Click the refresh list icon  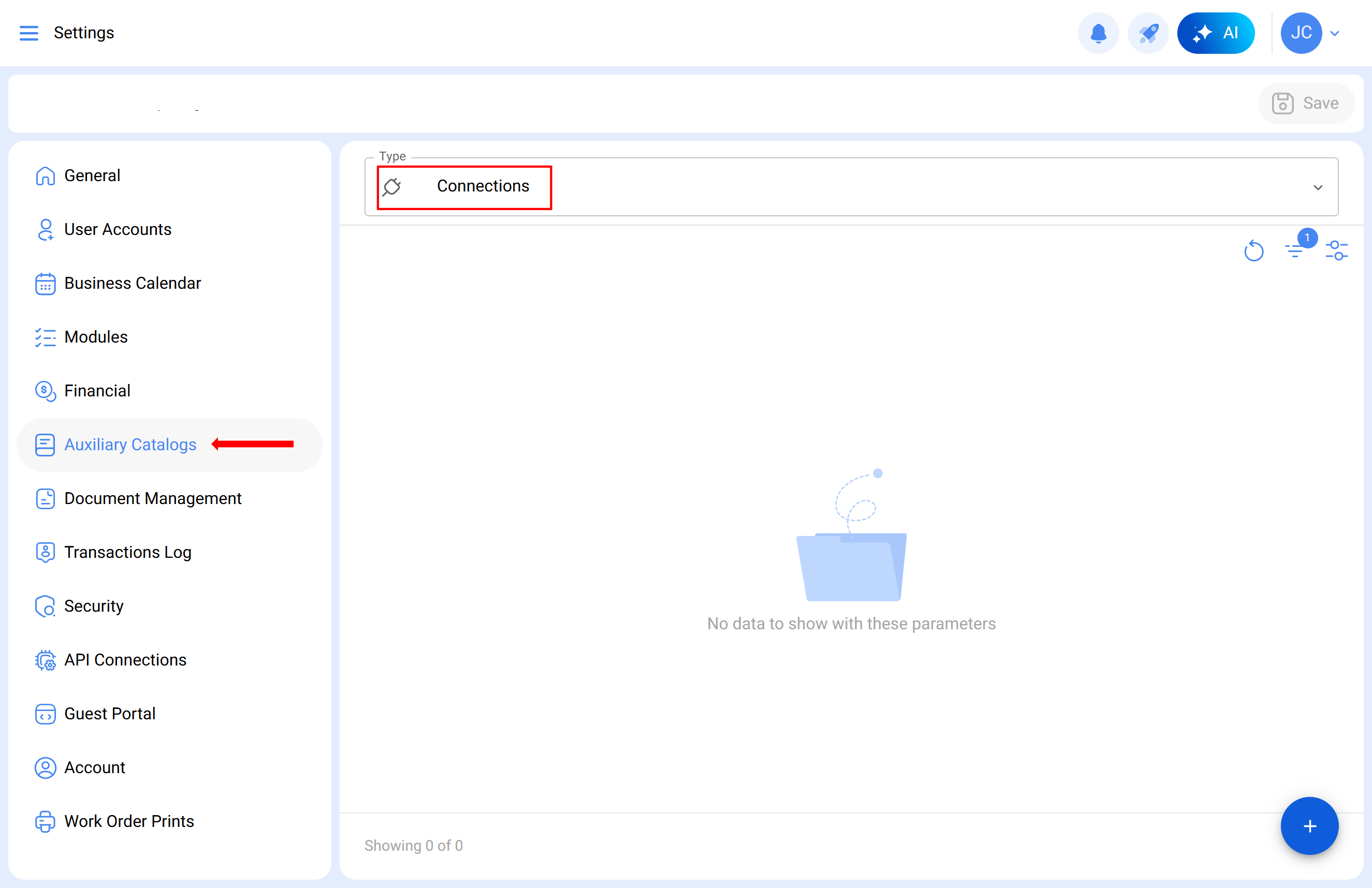[x=1253, y=250]
